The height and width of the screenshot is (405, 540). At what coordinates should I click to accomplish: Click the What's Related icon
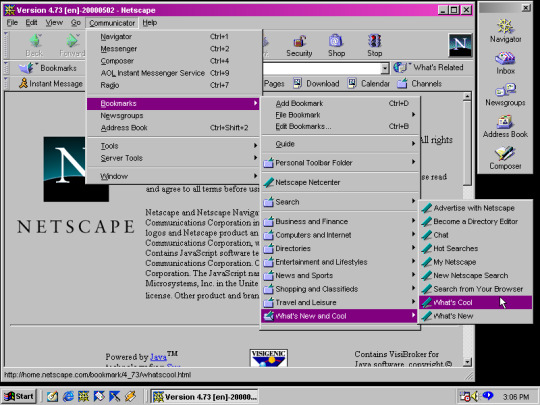[x=400, y=68]
